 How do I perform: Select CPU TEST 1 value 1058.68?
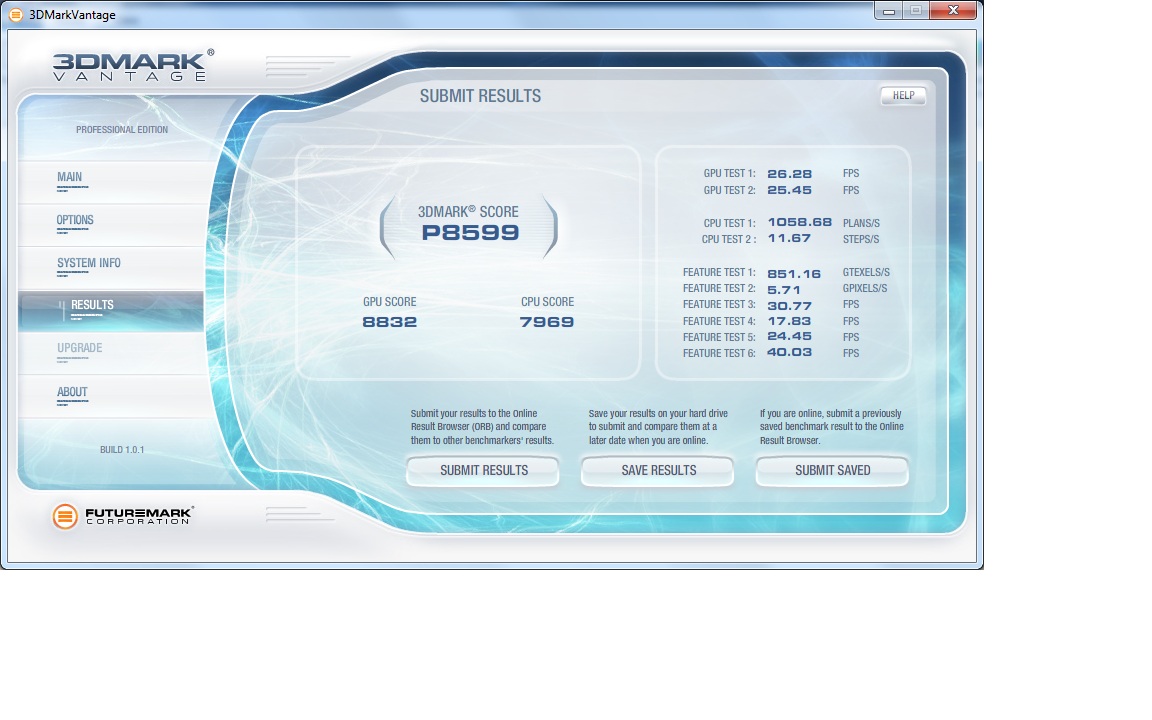point(799,222)
